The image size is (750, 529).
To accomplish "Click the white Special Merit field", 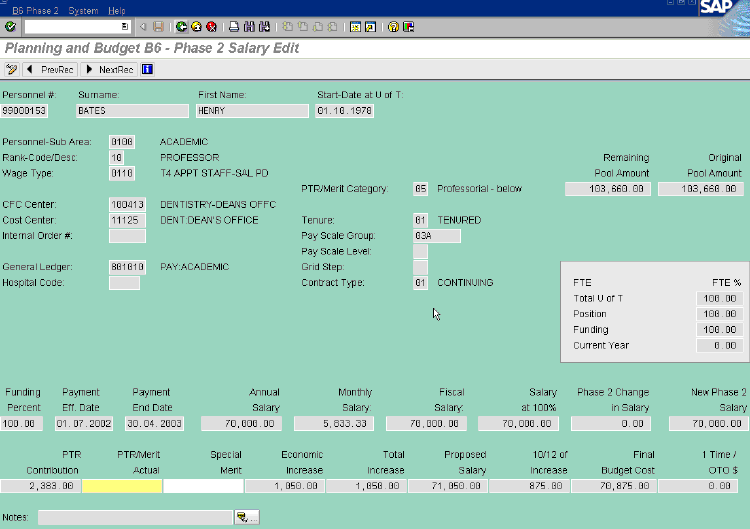I will pyautogui.click(x=203, y=486).
